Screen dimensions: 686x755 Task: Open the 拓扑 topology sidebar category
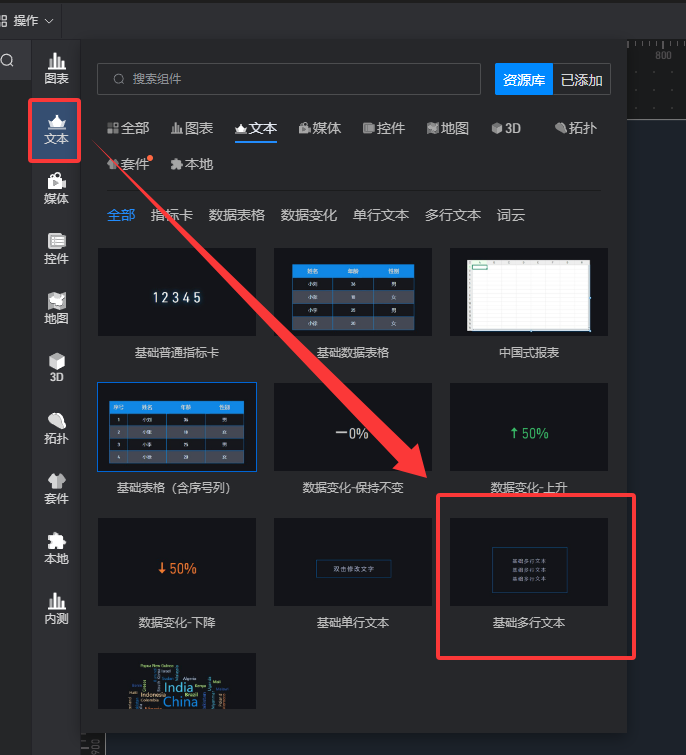coord(56,429)
